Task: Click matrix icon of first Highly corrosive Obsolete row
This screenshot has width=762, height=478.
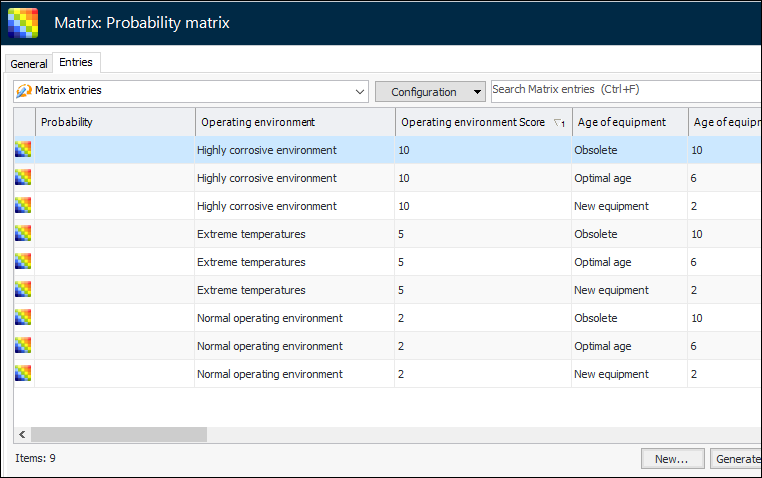Action: tap(23, 150)
